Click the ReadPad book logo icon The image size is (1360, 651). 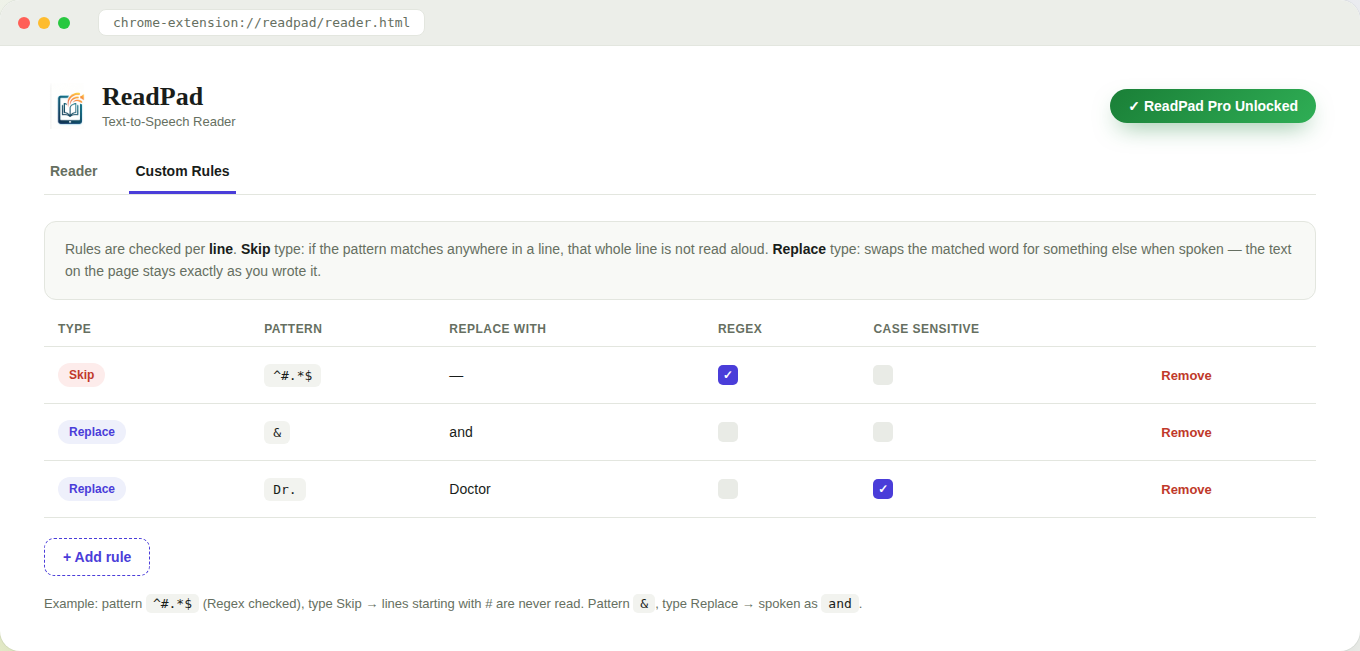70,106
